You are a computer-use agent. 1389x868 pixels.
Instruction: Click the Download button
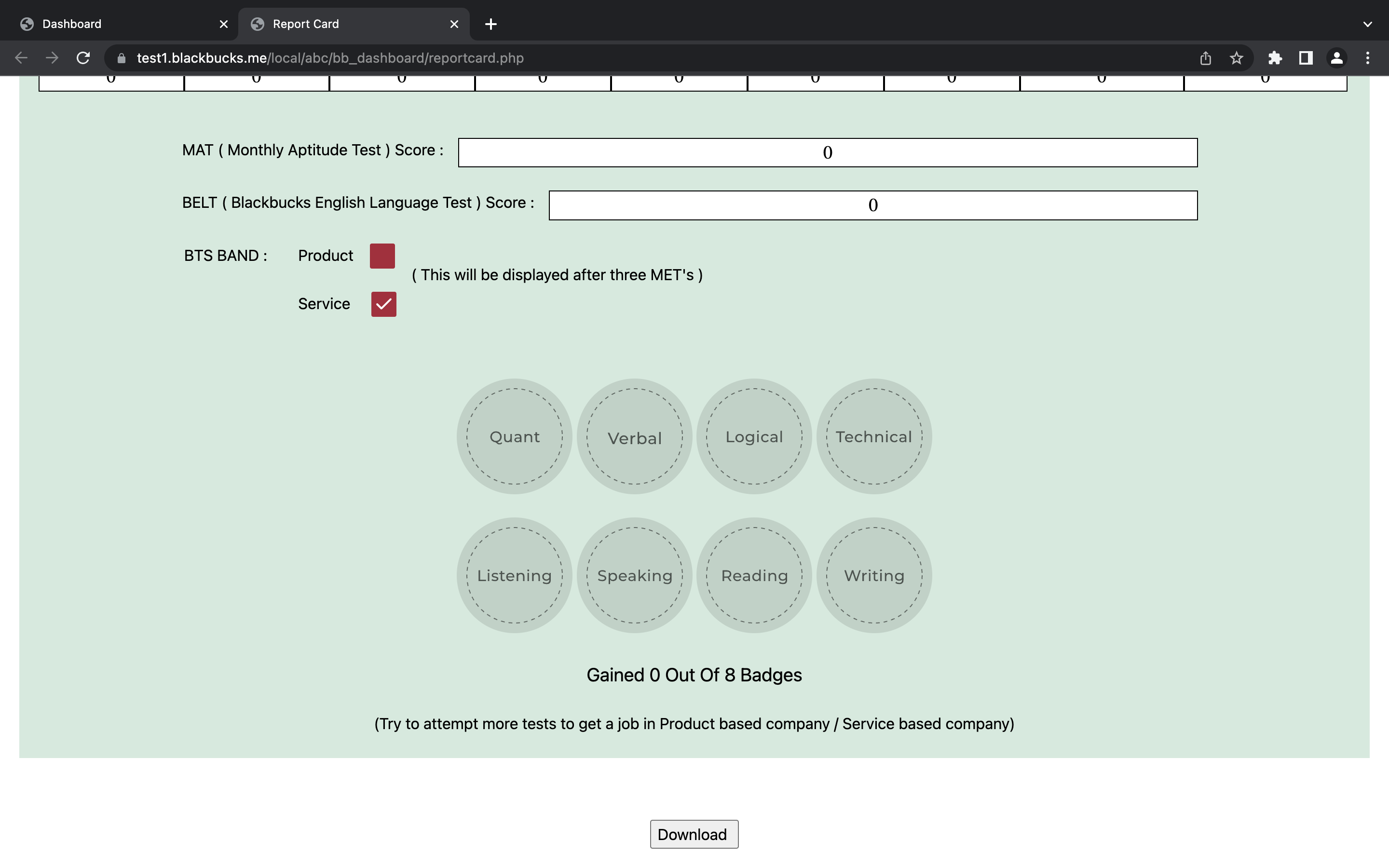[694, 834]
